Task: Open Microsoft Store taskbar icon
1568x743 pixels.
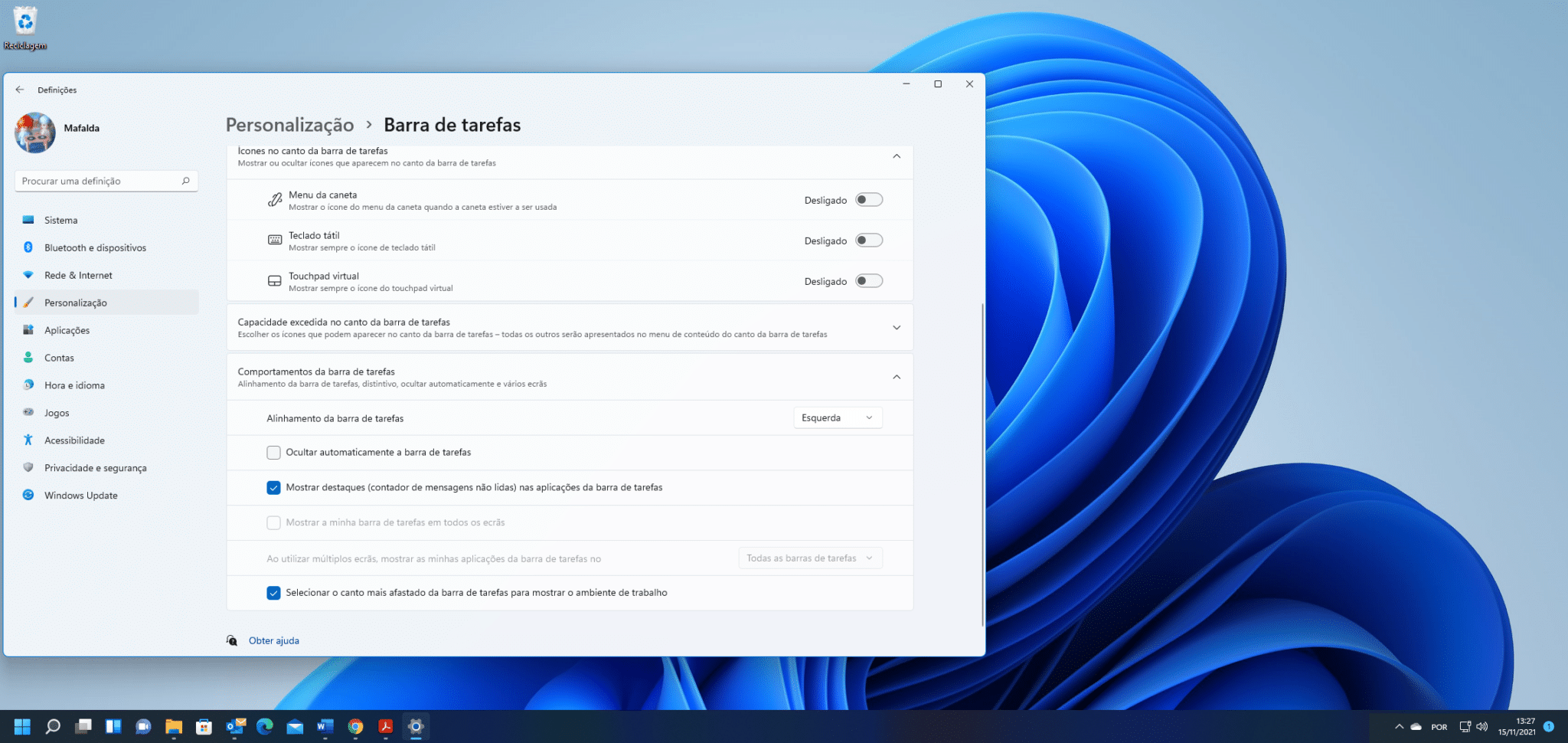Action: [x=204, y=726]
